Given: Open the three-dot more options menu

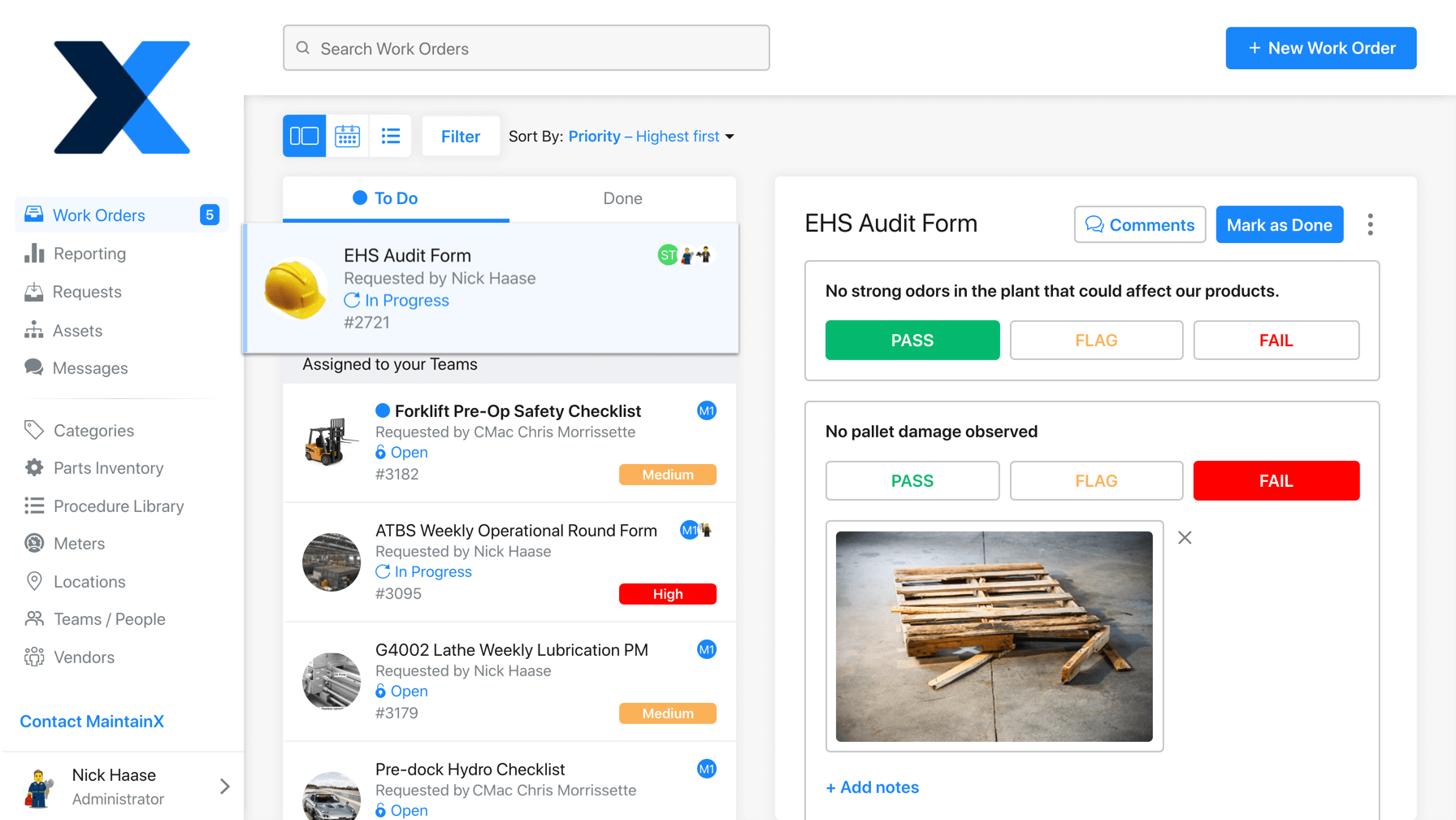Looking at the screenshot, I should (1371, 225).
